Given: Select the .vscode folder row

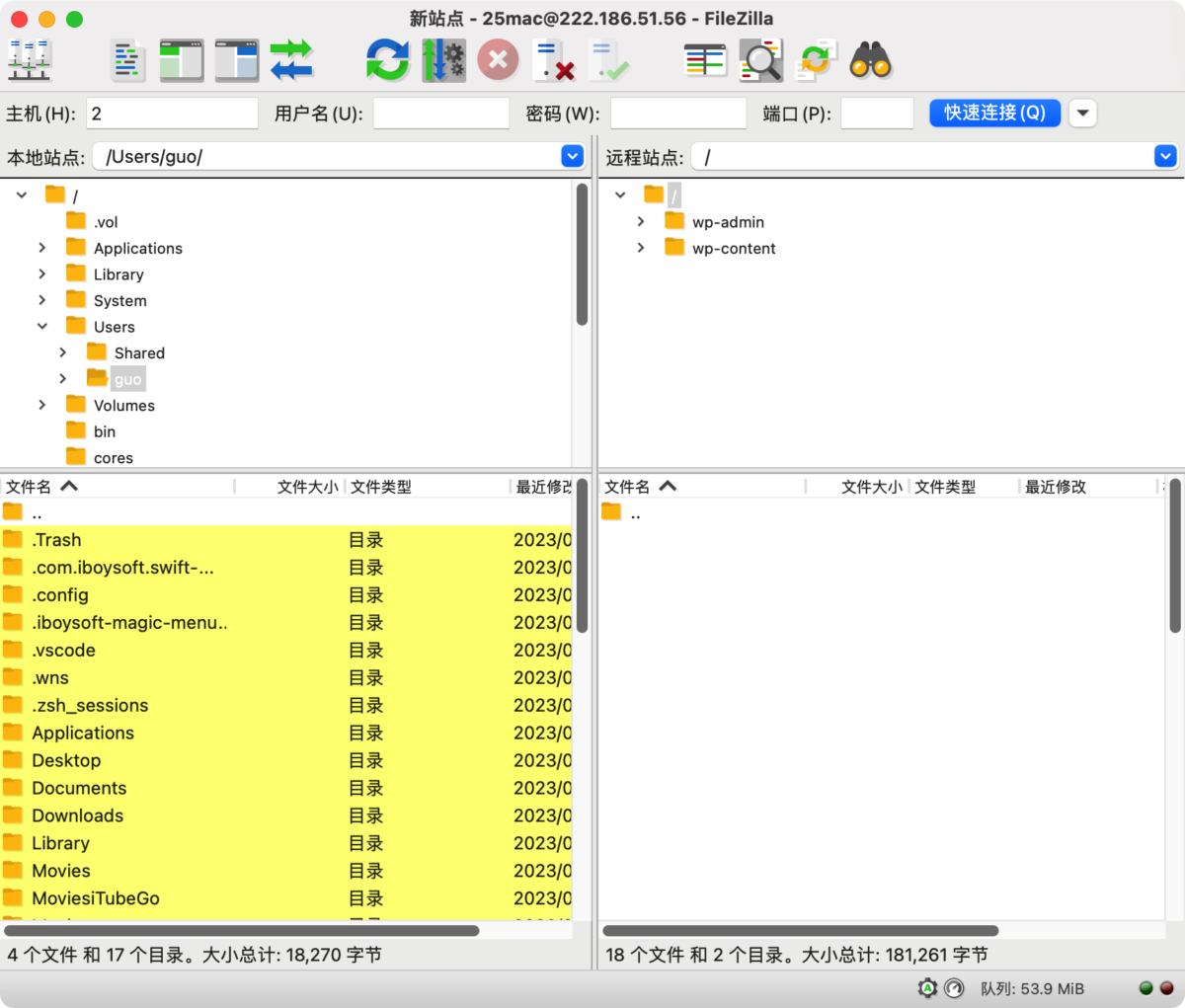Looking at the screenshot, I should pyautogui.click(x=286, y=651).
